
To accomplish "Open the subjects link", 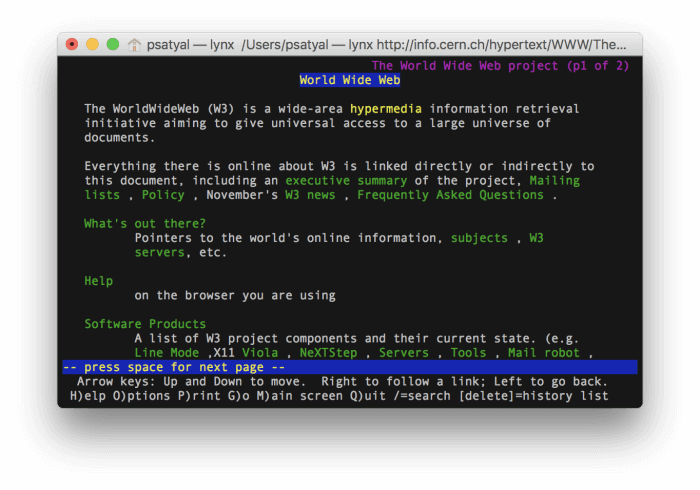I will (479, 238).
